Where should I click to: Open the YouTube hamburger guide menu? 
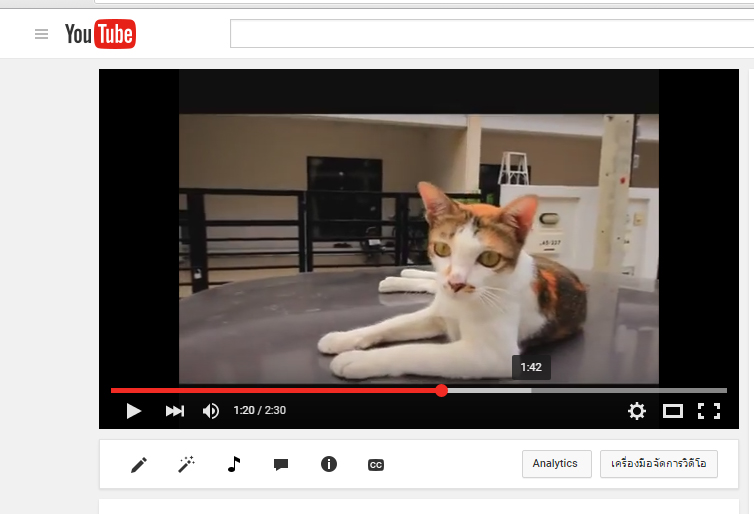tap(41, 34)
